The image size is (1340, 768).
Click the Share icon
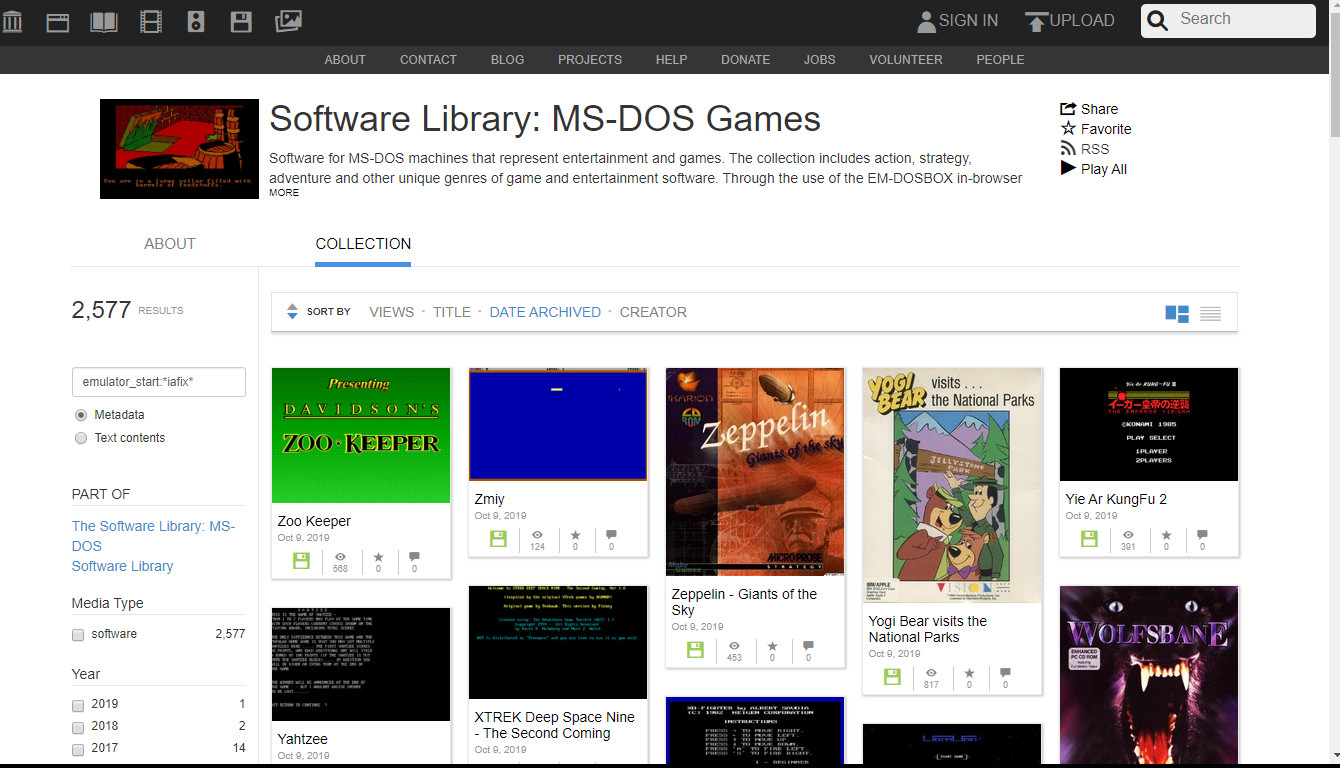tap(1068, 109)
